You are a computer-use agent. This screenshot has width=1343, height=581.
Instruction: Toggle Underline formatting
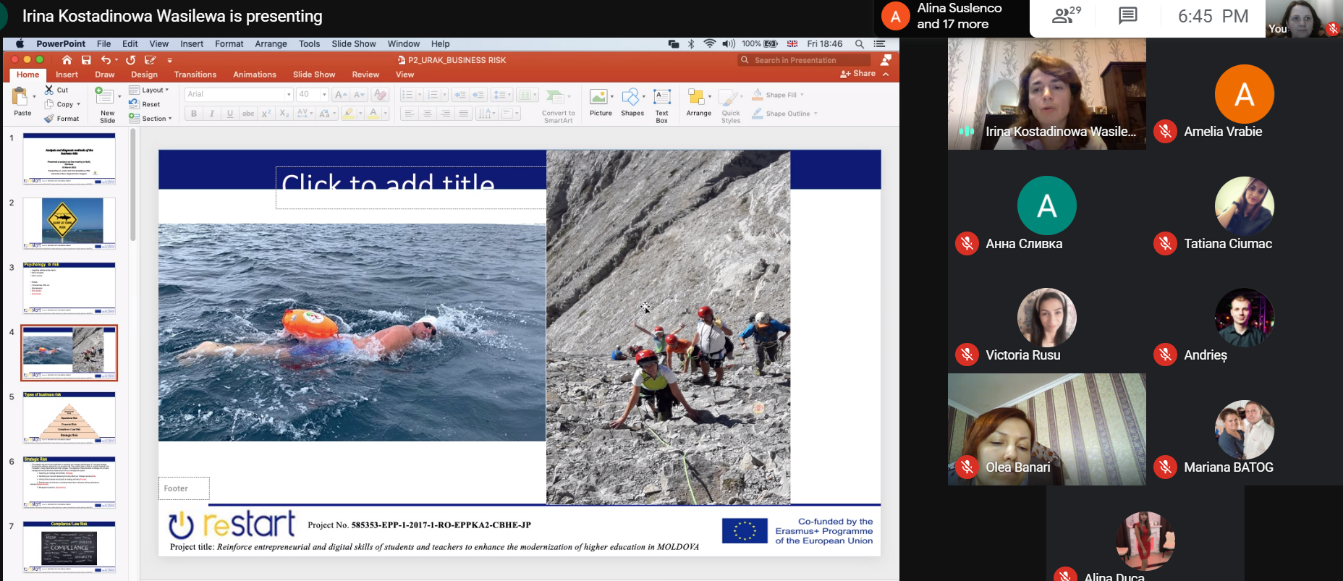pyautogui.click(x=230, y=114)
